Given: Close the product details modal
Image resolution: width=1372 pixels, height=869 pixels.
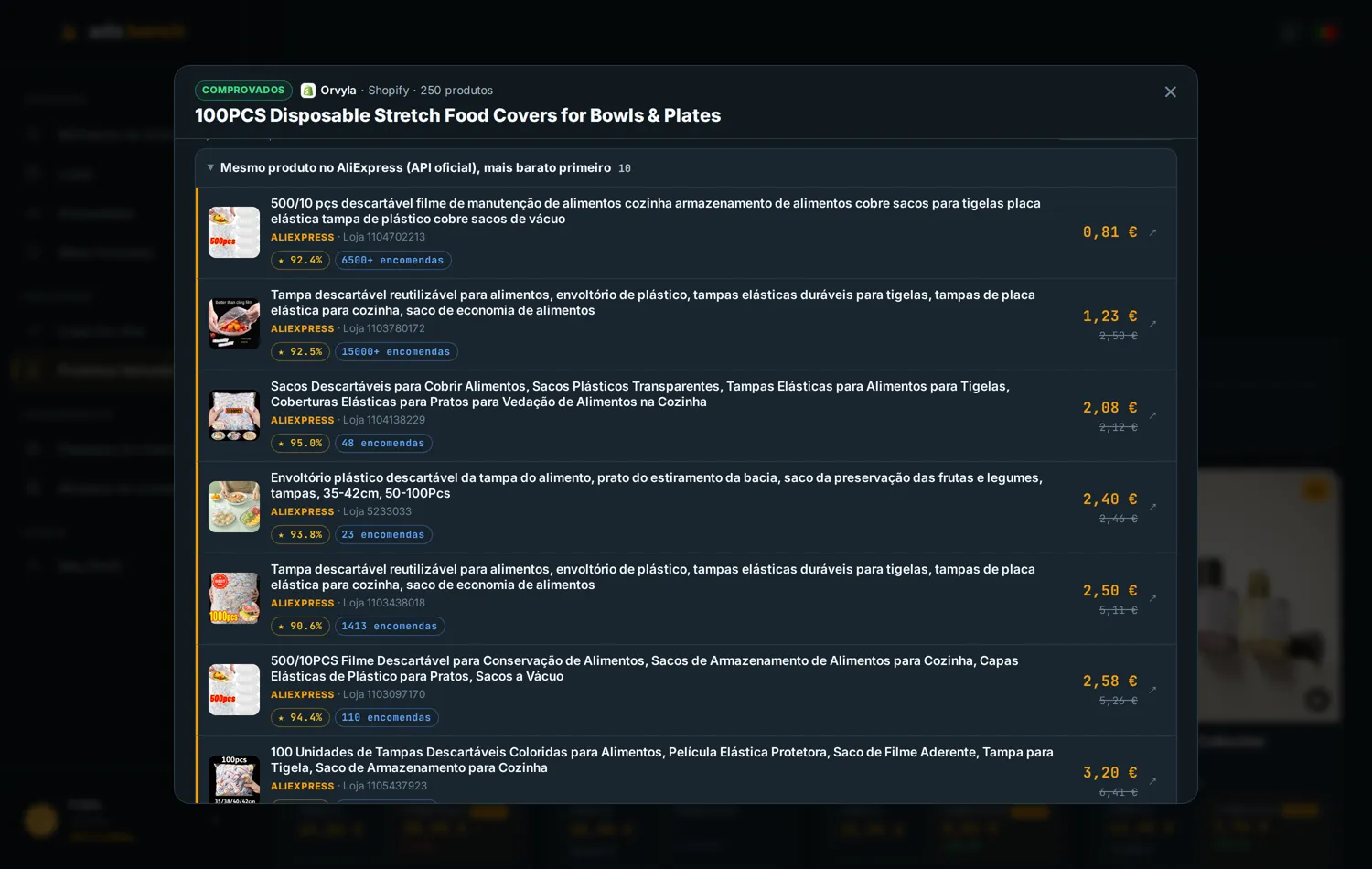Looking at the screenshot, I should (1170, 92).
